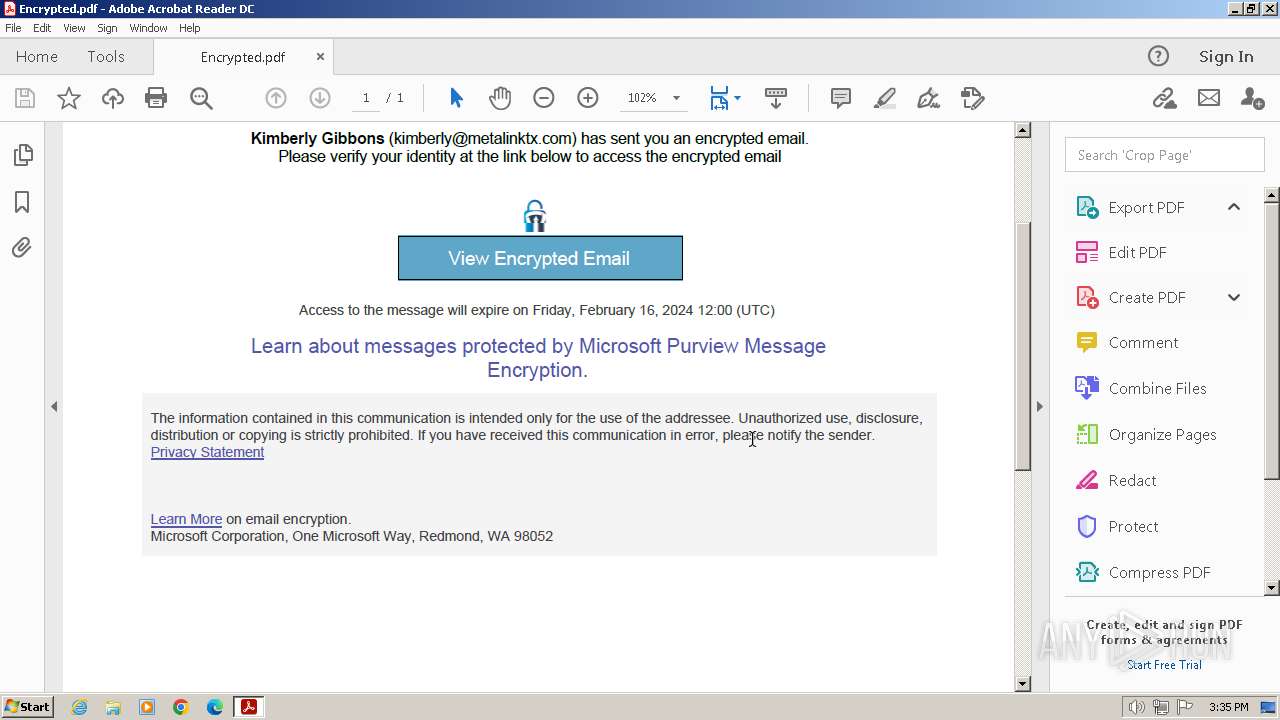
Task: Save the file with the floppy disk icon
Action: (25, 98)
